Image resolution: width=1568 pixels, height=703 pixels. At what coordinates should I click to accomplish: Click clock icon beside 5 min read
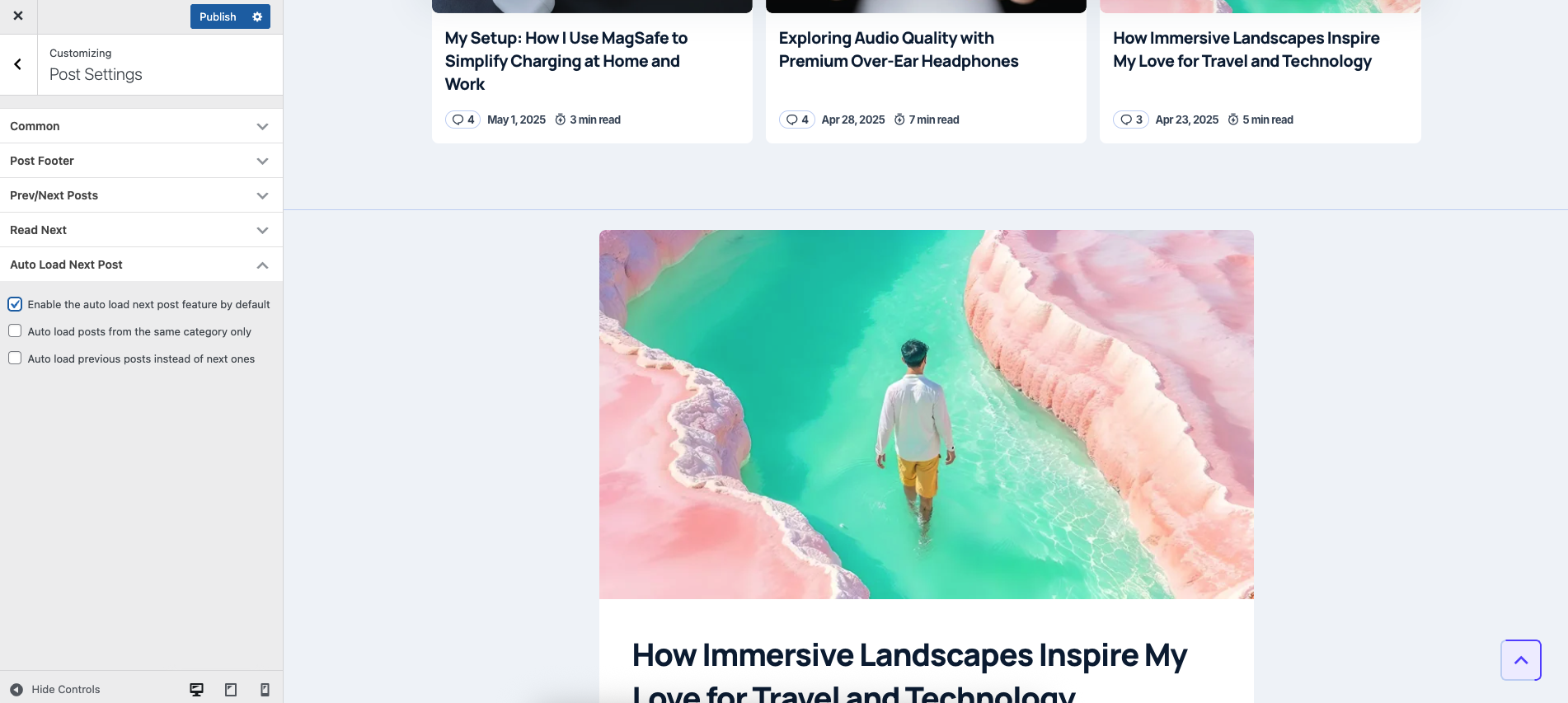click(1233, 120)
